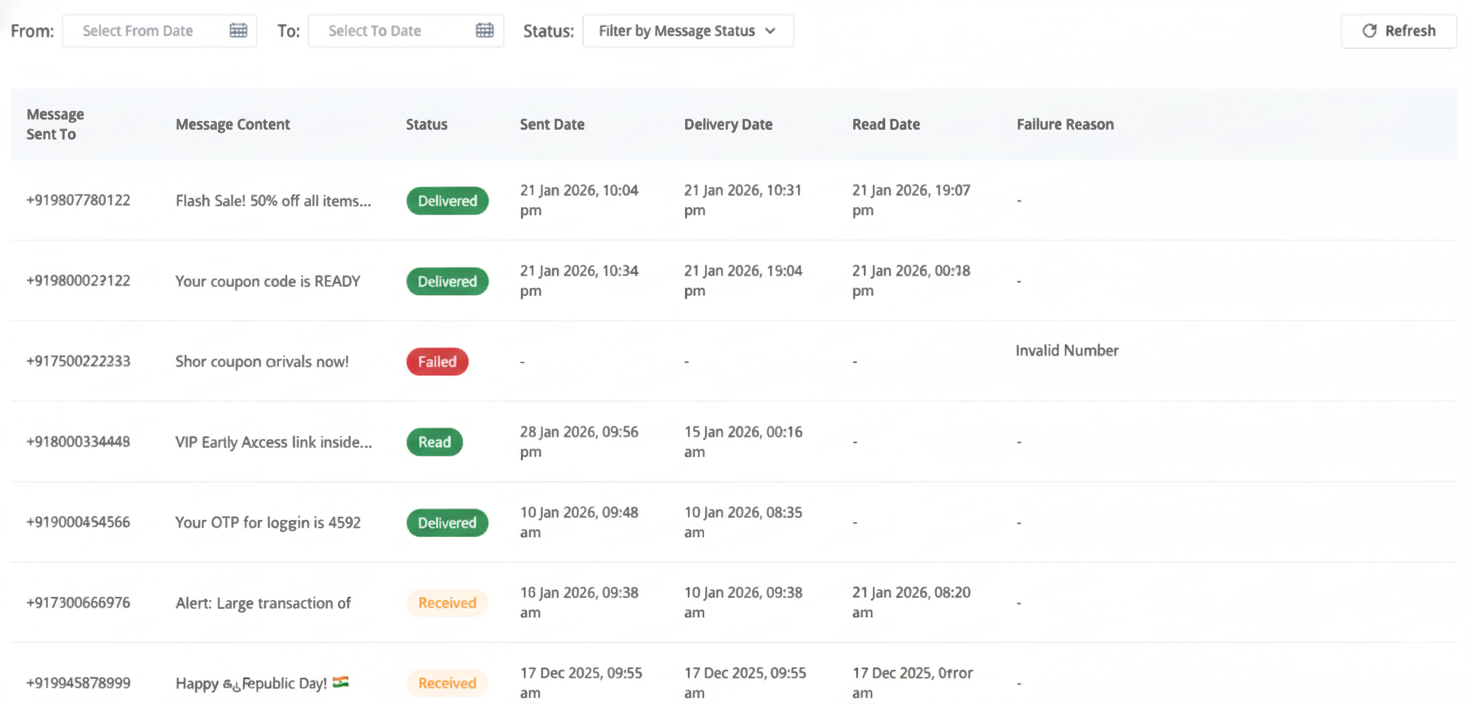Click the To date calendar icon
This screenshot has height=704, width=1472.
click(484, 31)
